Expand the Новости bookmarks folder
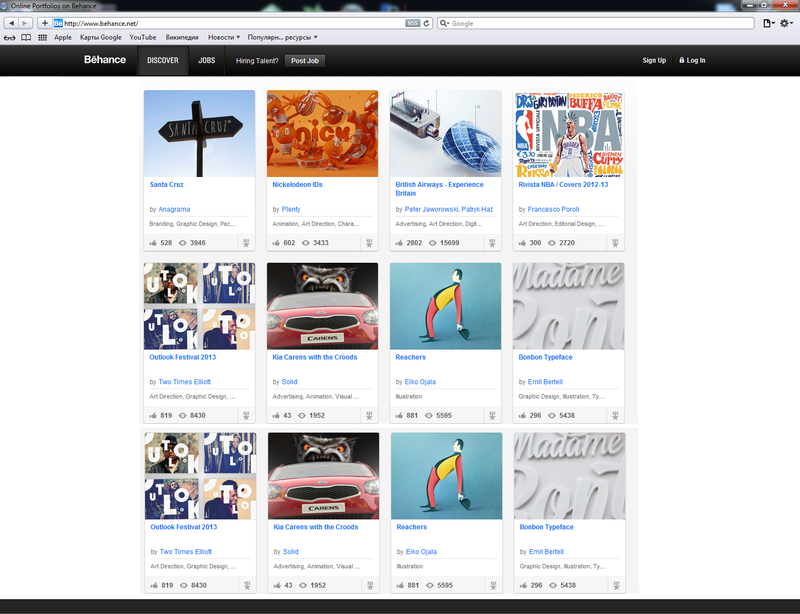 [x=224, y=37]
